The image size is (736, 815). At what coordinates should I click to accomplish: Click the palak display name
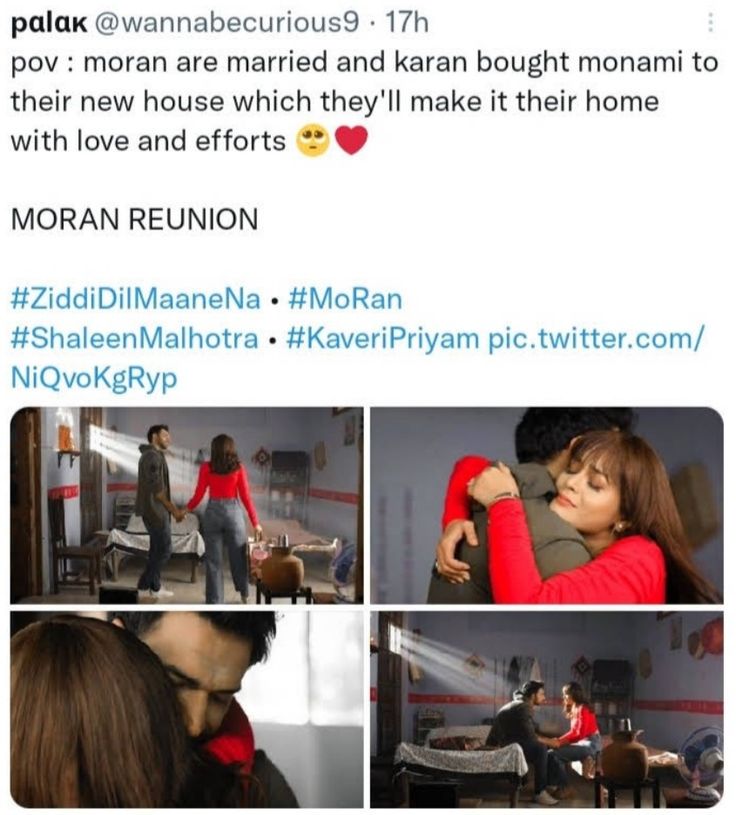point(49,24)
